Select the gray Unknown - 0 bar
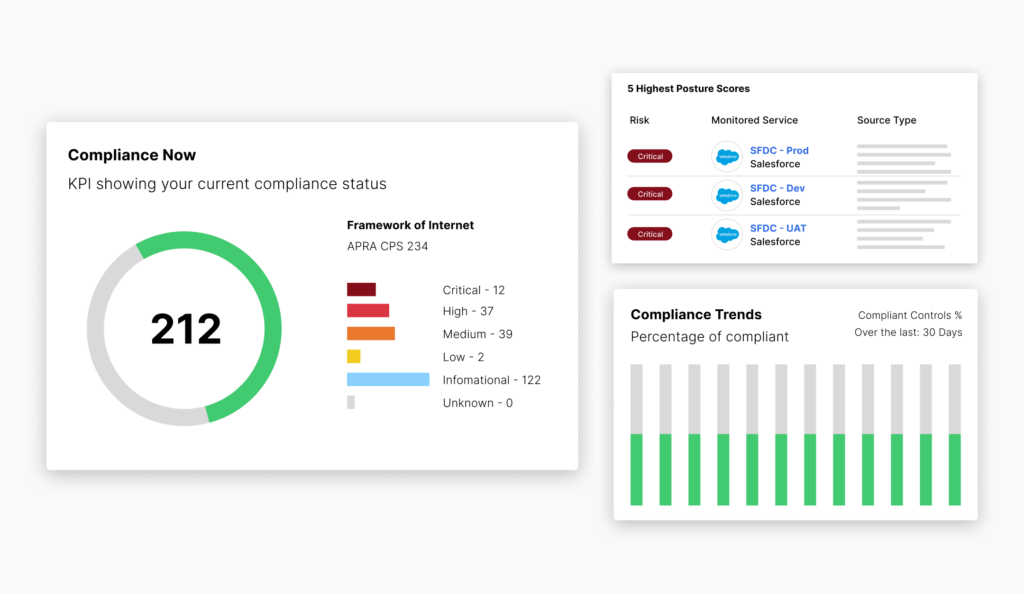Screen dimensions: 1024x594 pos(351,403)
